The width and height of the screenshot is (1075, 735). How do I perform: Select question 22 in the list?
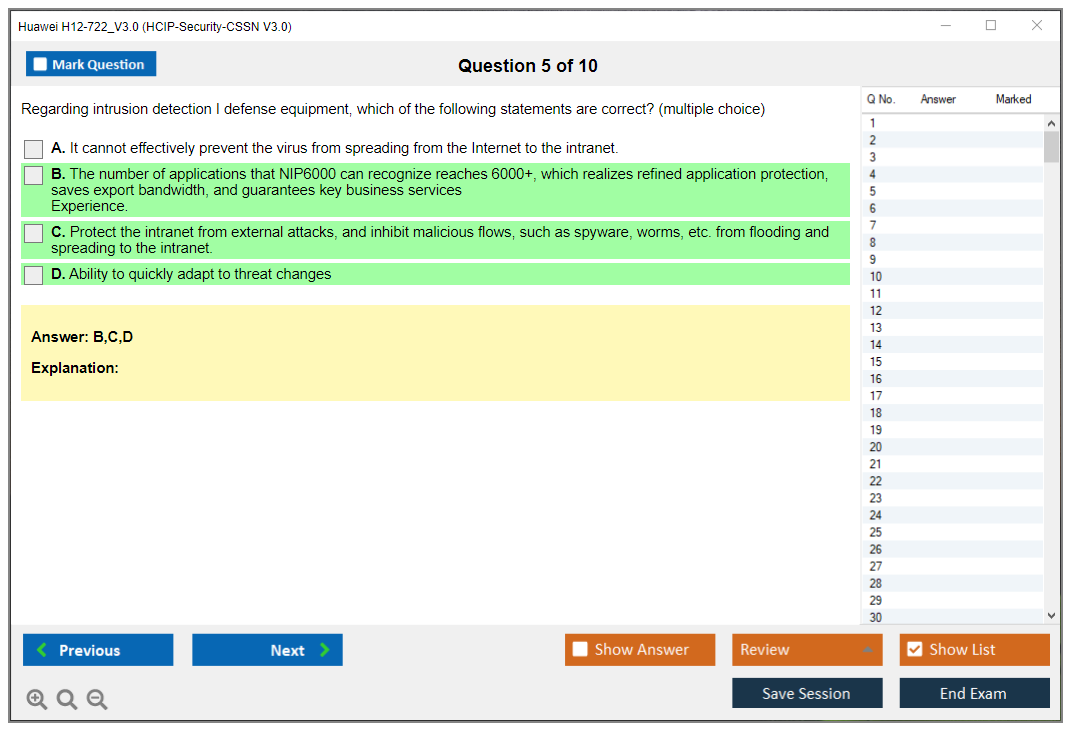click(x=876, y=481)
